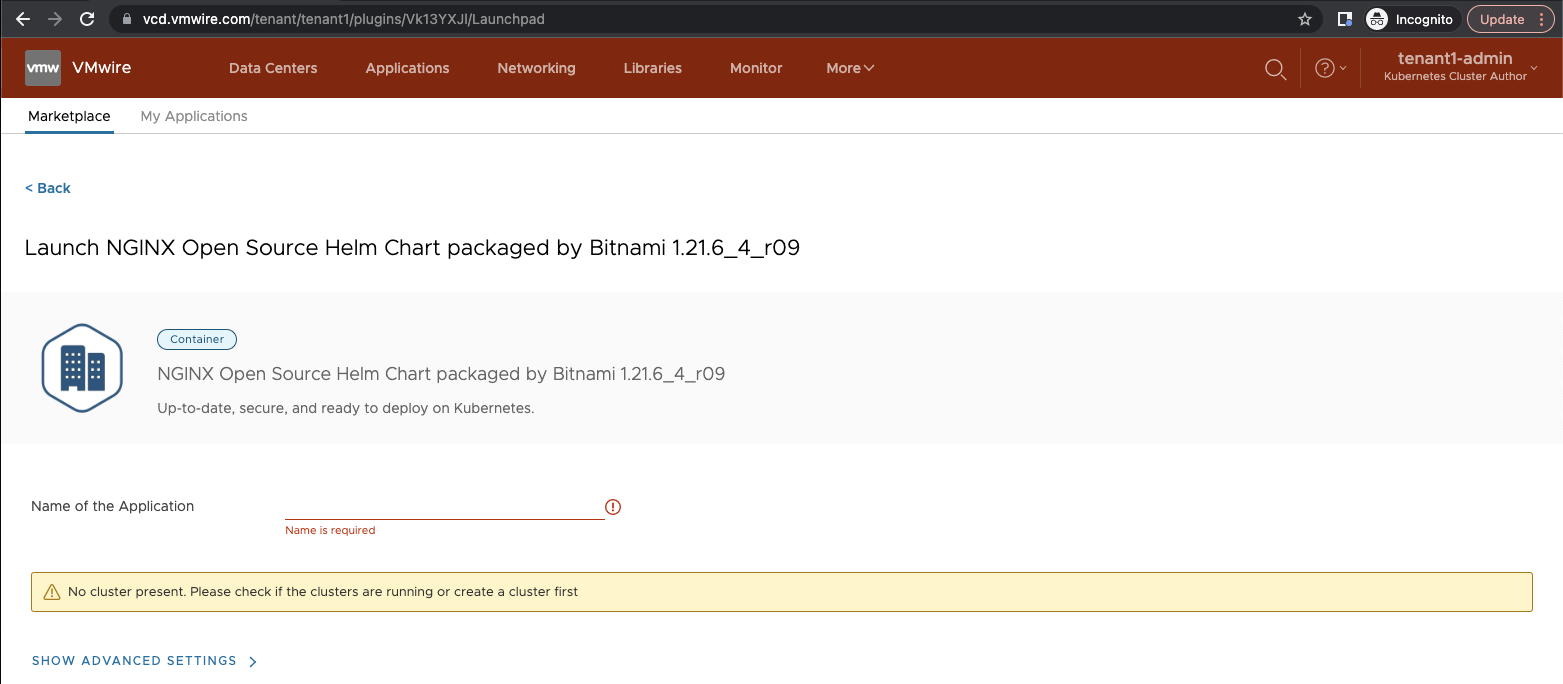Open the browser side panel icon
Screen dimensions: 1563x684
(x=1345, y=19)
